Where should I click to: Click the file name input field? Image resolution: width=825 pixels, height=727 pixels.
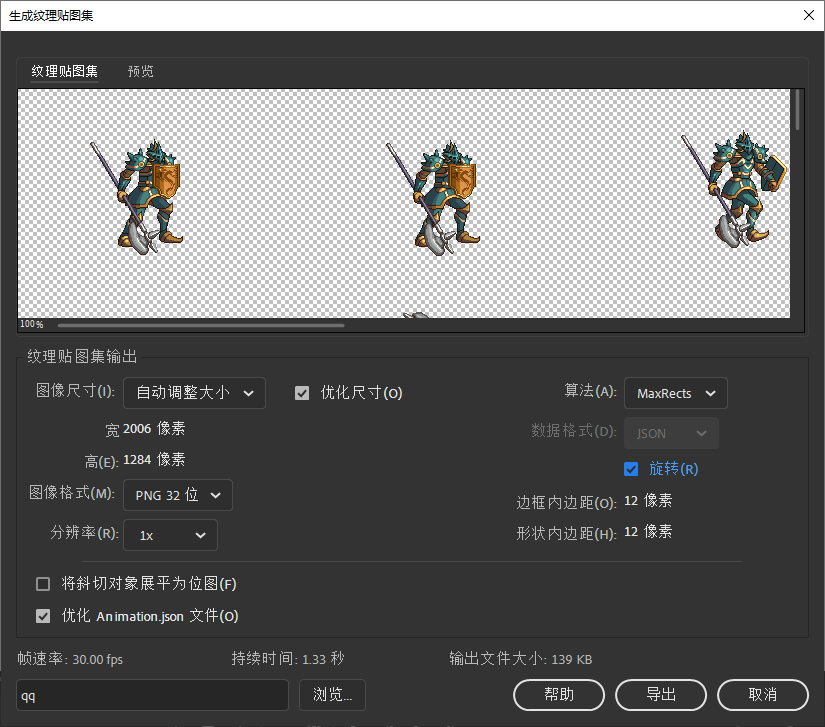pos(152,695)
